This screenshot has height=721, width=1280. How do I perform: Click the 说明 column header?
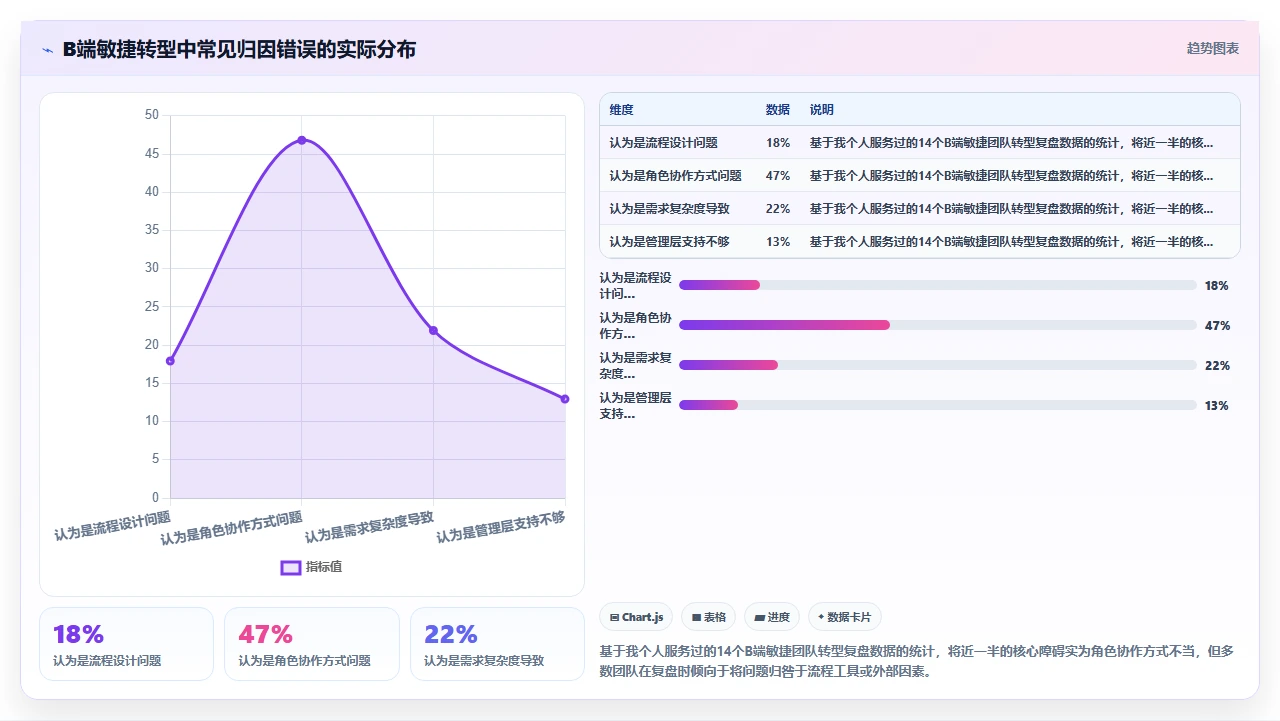821,110
